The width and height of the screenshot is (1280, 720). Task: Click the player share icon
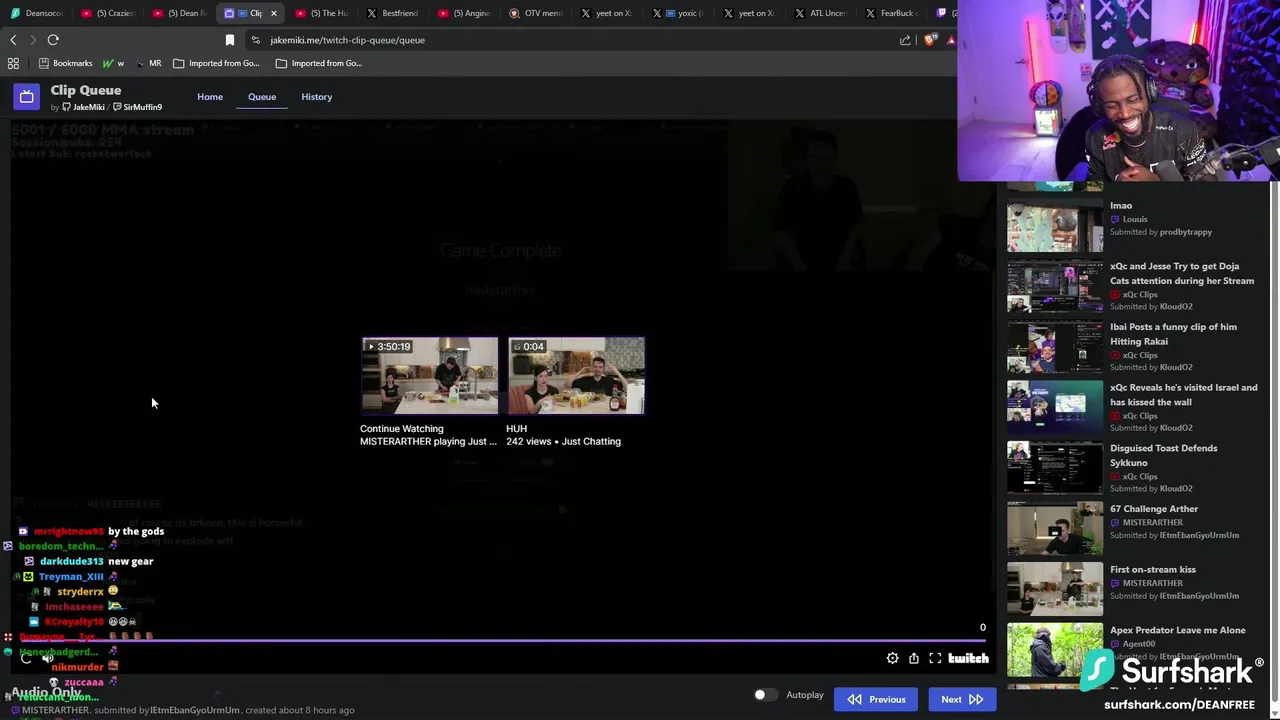click(x=914, y=658)
